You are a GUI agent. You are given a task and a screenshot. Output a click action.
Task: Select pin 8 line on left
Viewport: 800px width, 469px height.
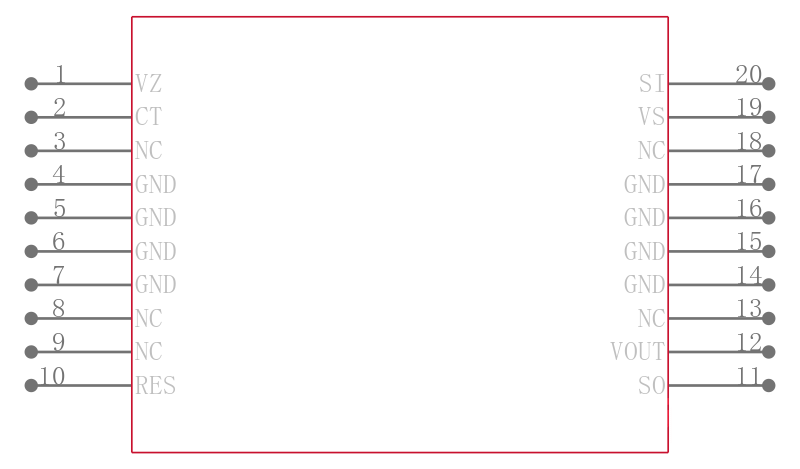coord(82,318)
